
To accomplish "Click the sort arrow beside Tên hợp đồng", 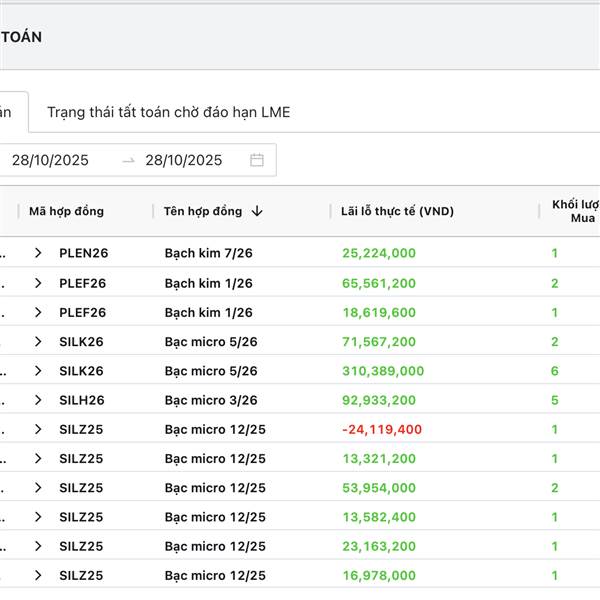I will (257, 211).
